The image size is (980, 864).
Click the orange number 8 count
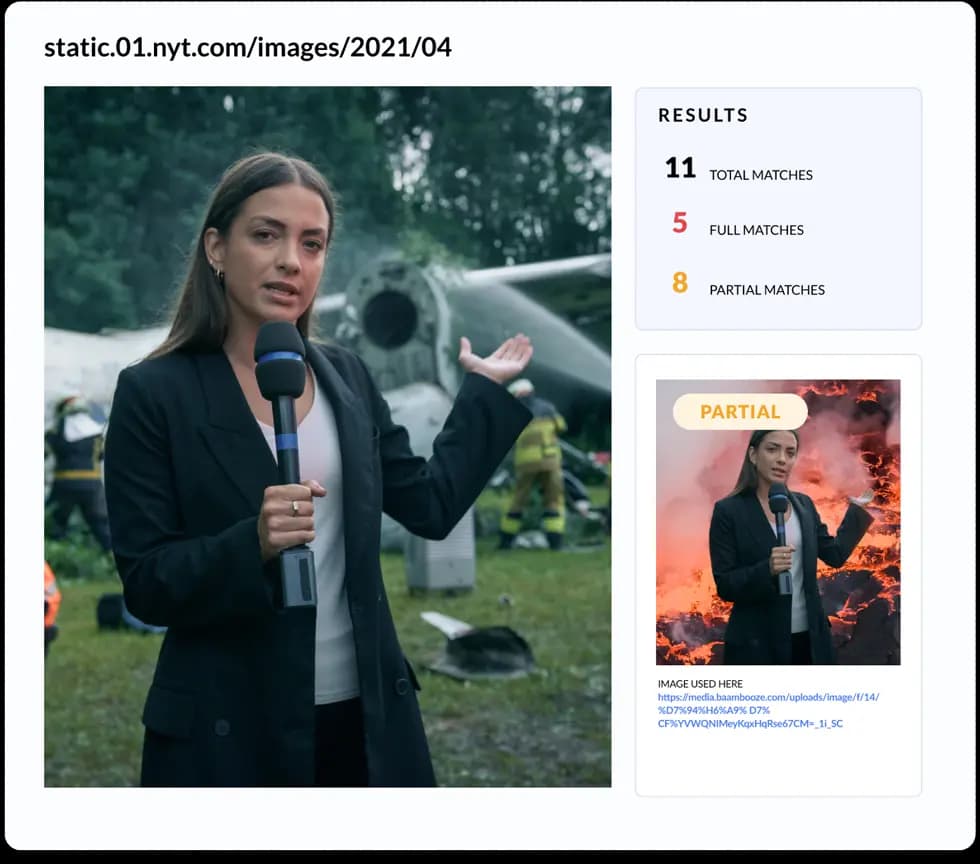680,283
